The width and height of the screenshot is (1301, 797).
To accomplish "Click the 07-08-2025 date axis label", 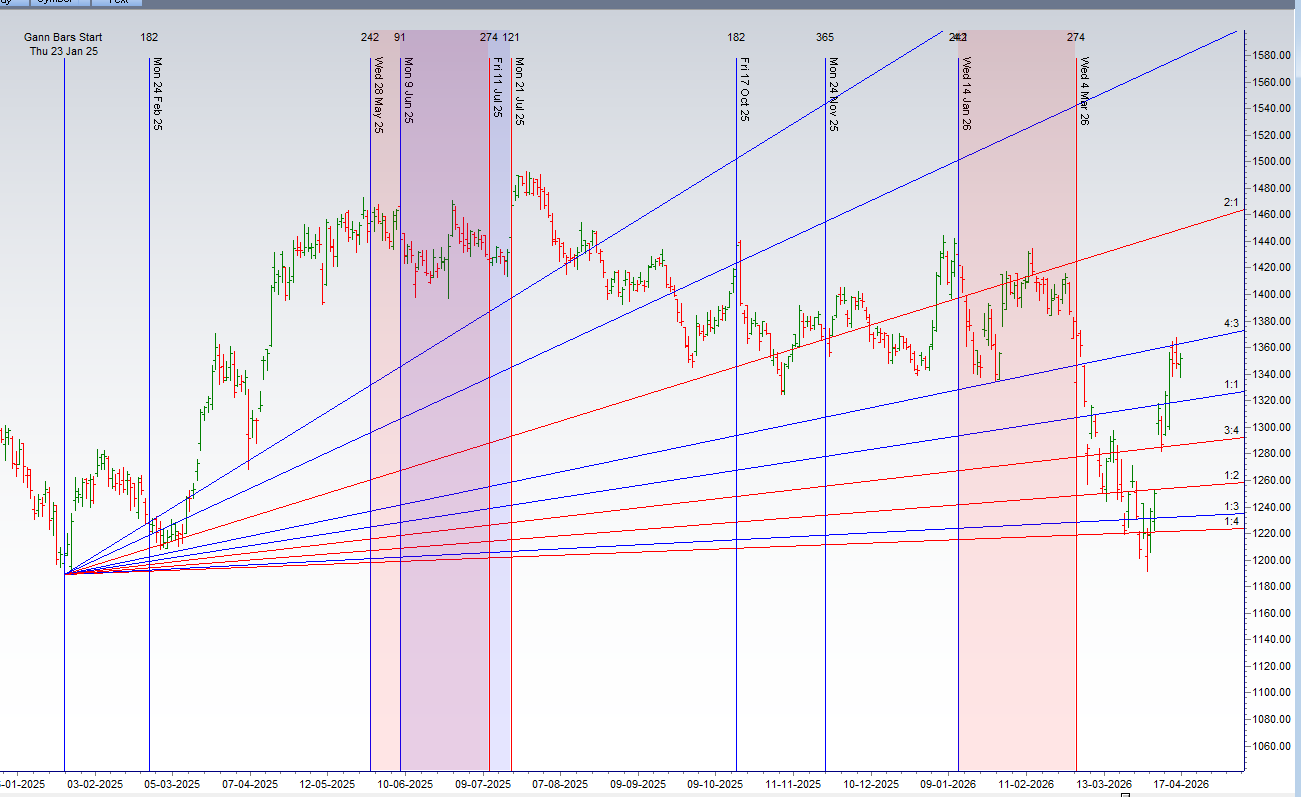I will click(561, 784).
